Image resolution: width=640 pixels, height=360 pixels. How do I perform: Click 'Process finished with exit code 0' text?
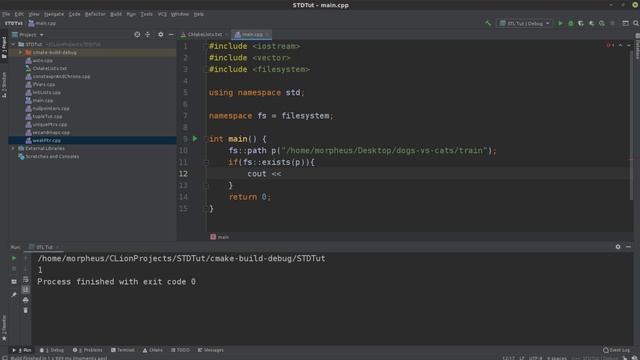point(116,282)
